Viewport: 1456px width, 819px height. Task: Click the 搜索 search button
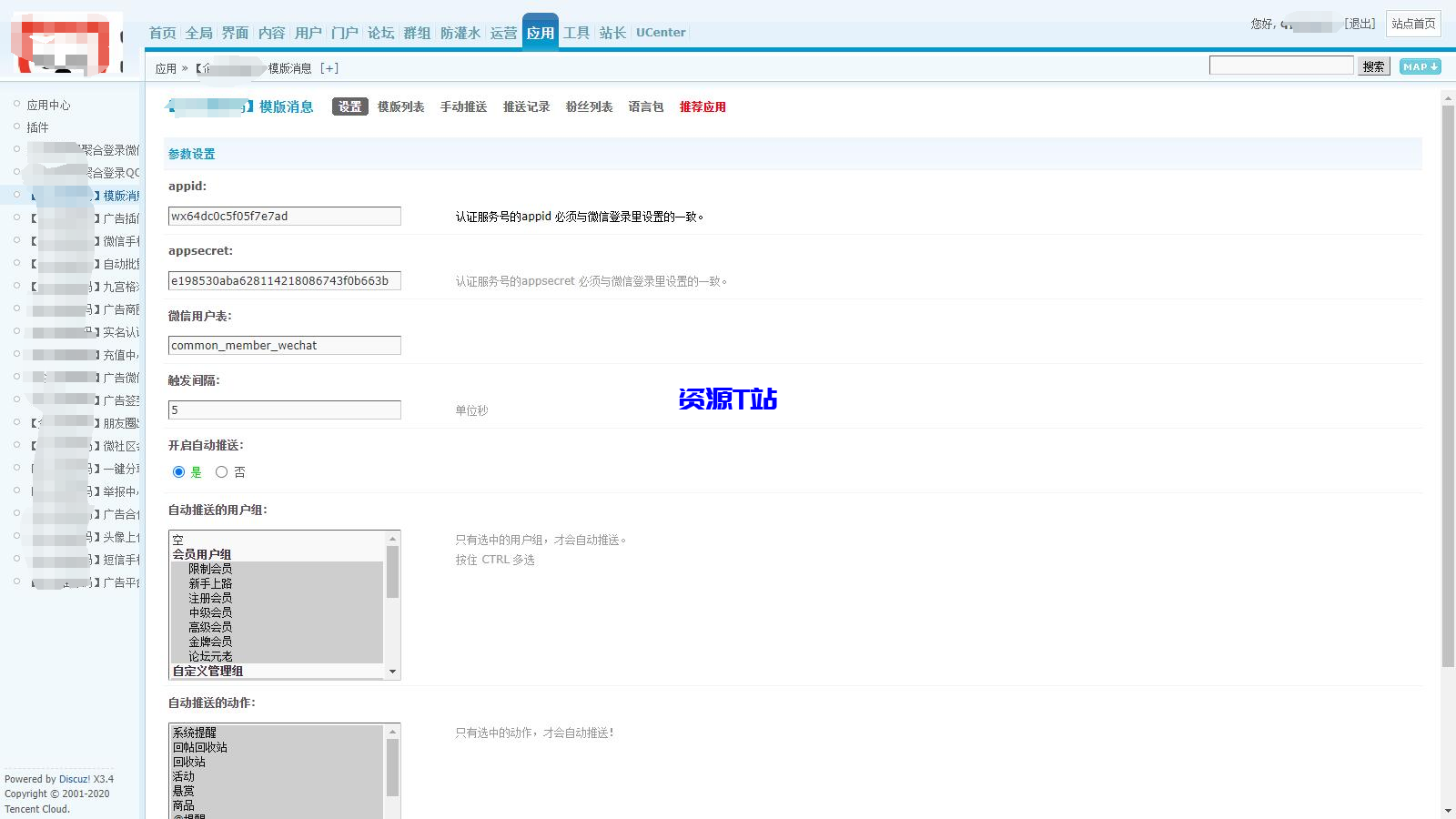[1373, 66]
